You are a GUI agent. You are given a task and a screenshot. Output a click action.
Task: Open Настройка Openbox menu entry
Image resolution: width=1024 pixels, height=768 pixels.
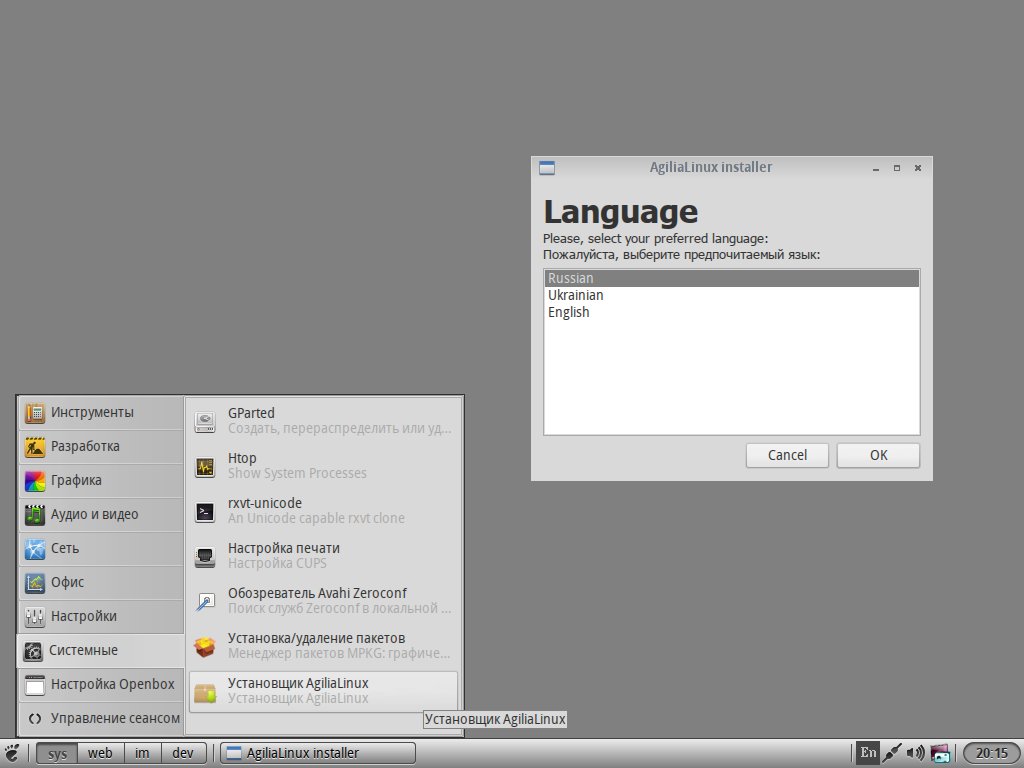[101, 684]
